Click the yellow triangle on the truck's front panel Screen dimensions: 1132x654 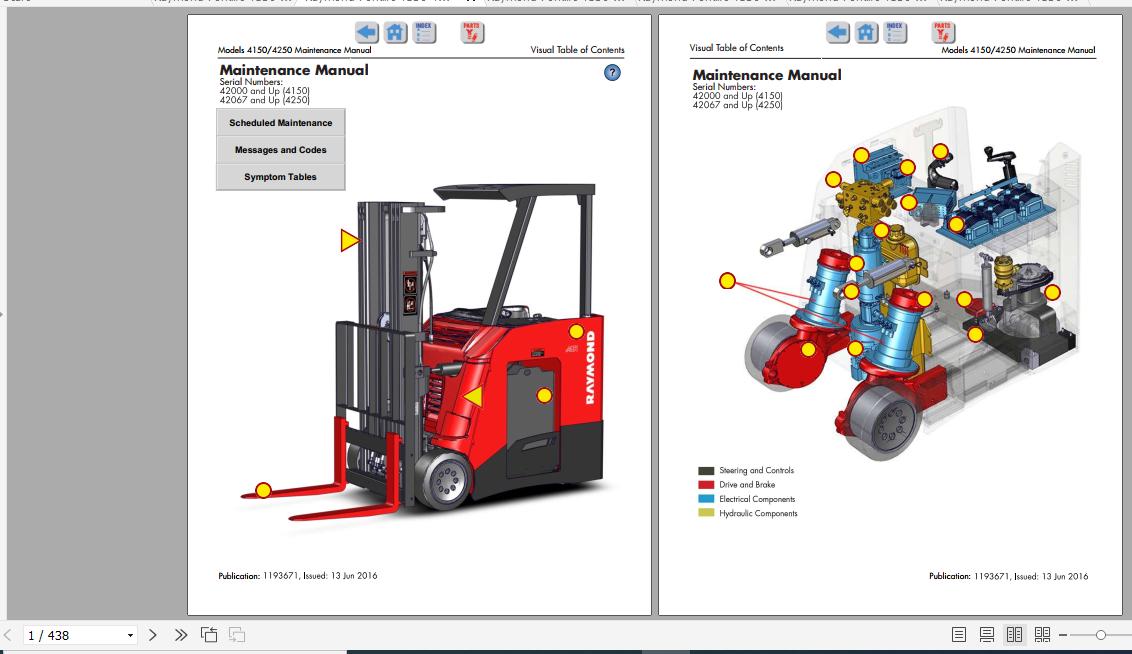474,396
